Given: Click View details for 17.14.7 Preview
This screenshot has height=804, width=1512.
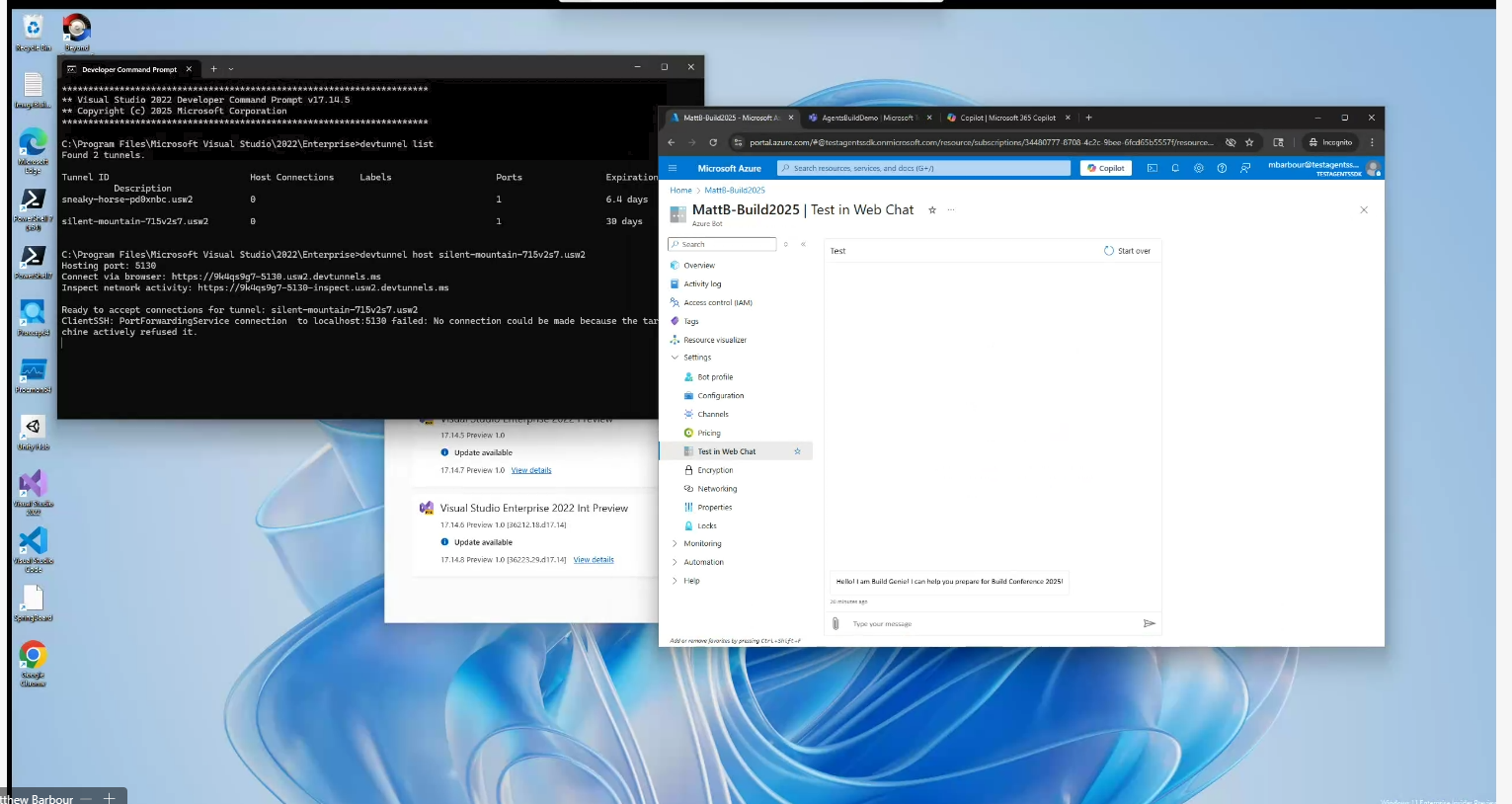Looking at the screenshot, I should [531, 470].
